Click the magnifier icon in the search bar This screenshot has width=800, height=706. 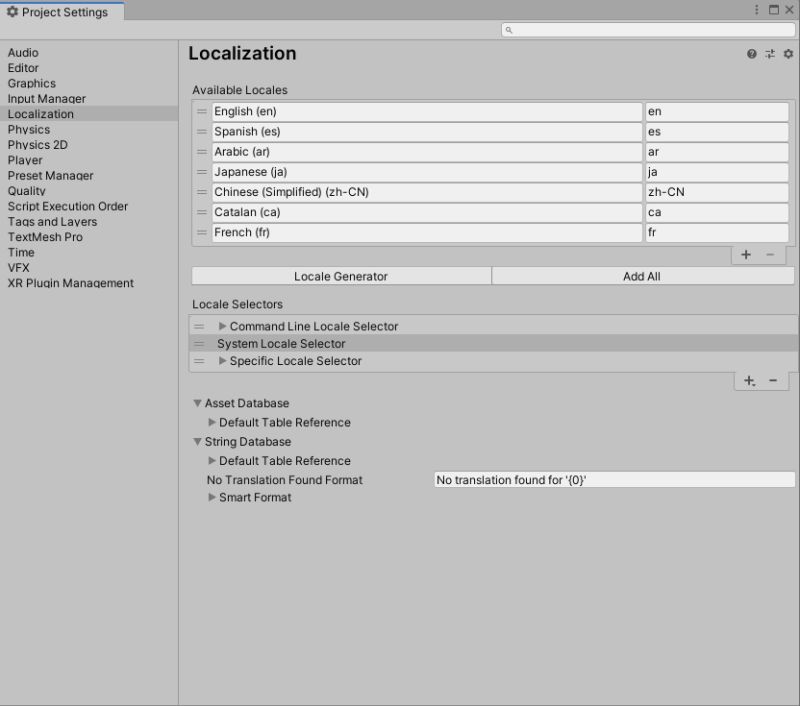[x=507, y=30]
